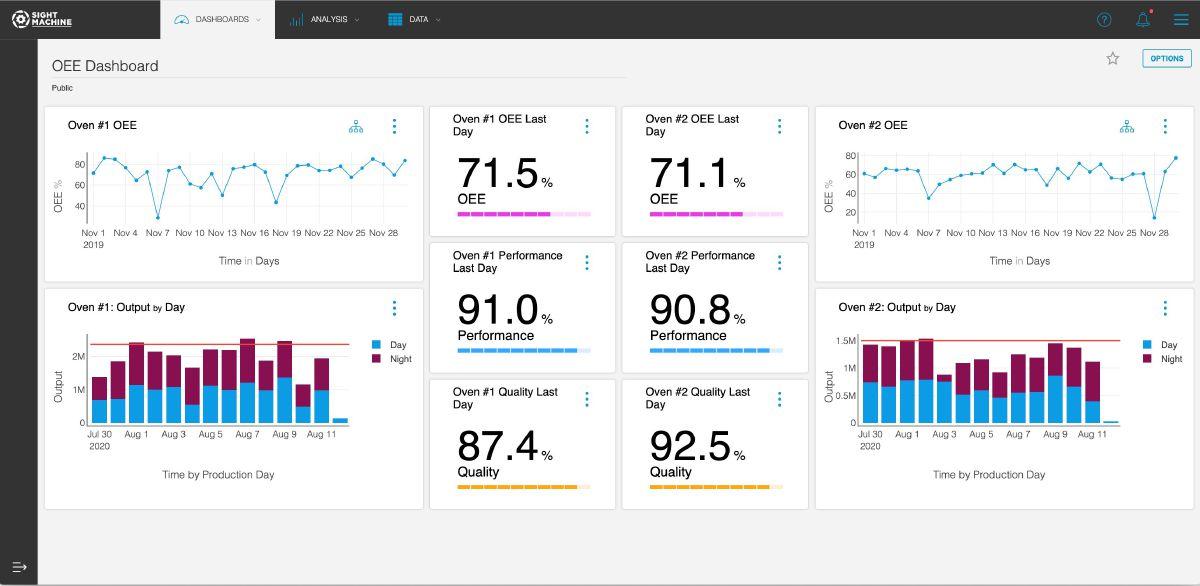Click hierarchy icon on the Oven #2 OEE widget
This screenshot has width=1200, height=586.
1127,126
